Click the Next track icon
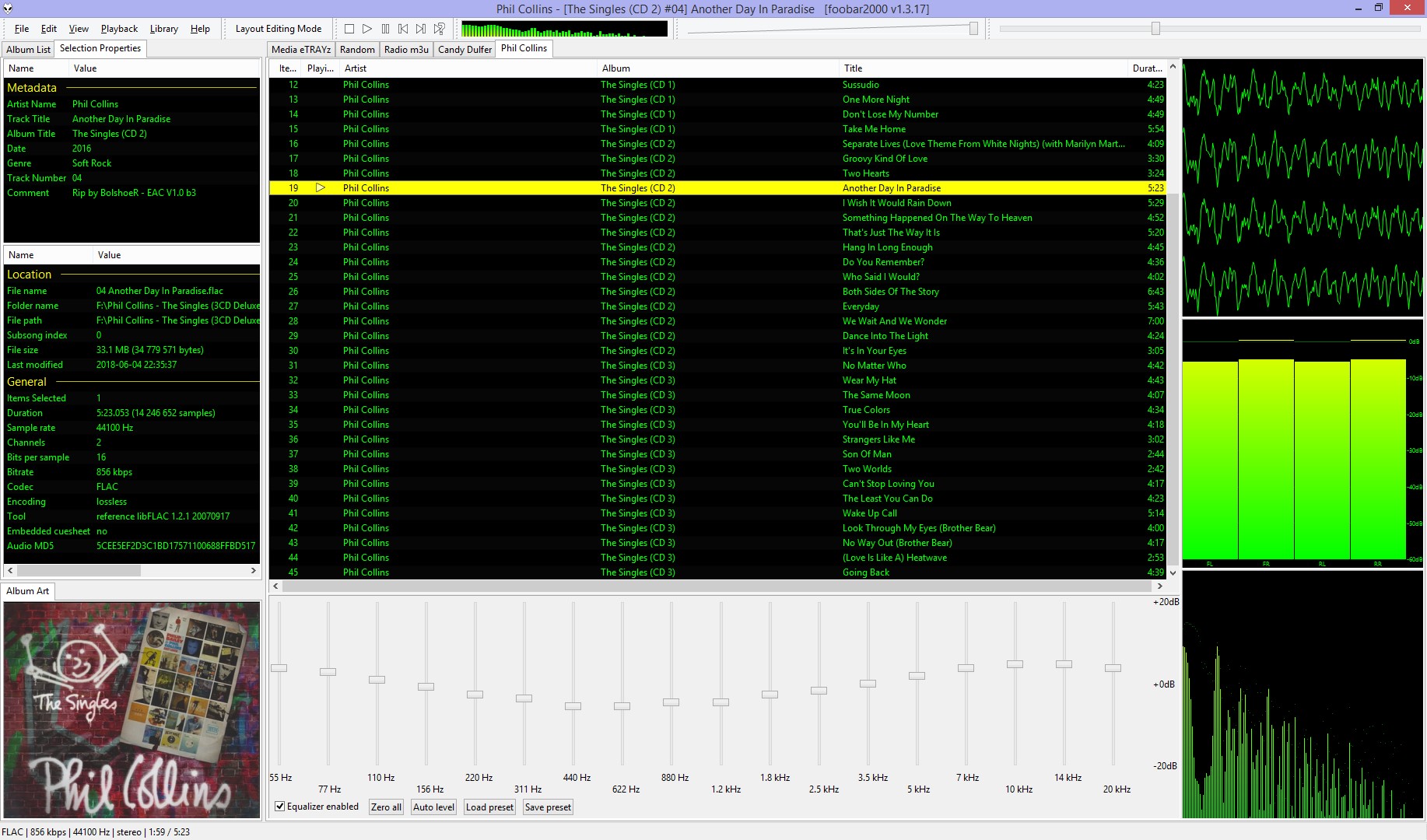 pos(420,28)
